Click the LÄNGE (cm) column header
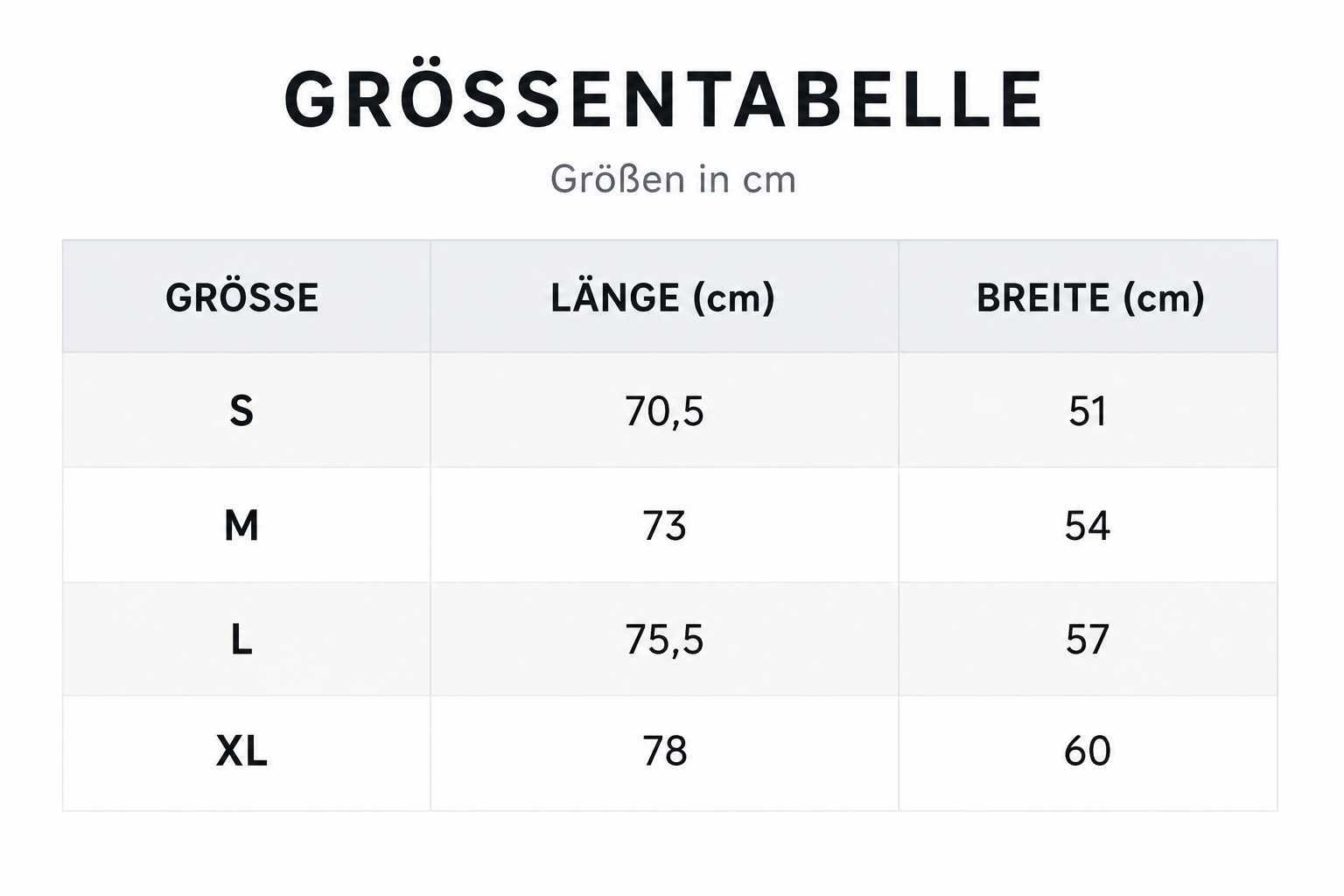 point(663,297)
